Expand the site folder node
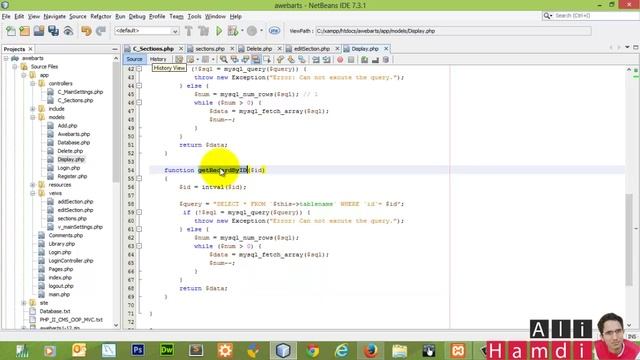Image resolution: width=640 pixels, height=360 pixels. (24, 303)
